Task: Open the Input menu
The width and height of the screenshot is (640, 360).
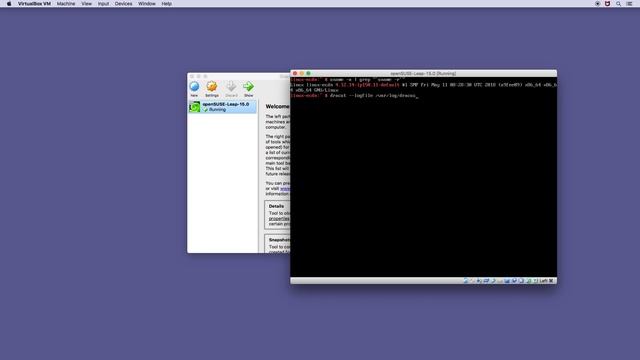Action: click(103, 4)
